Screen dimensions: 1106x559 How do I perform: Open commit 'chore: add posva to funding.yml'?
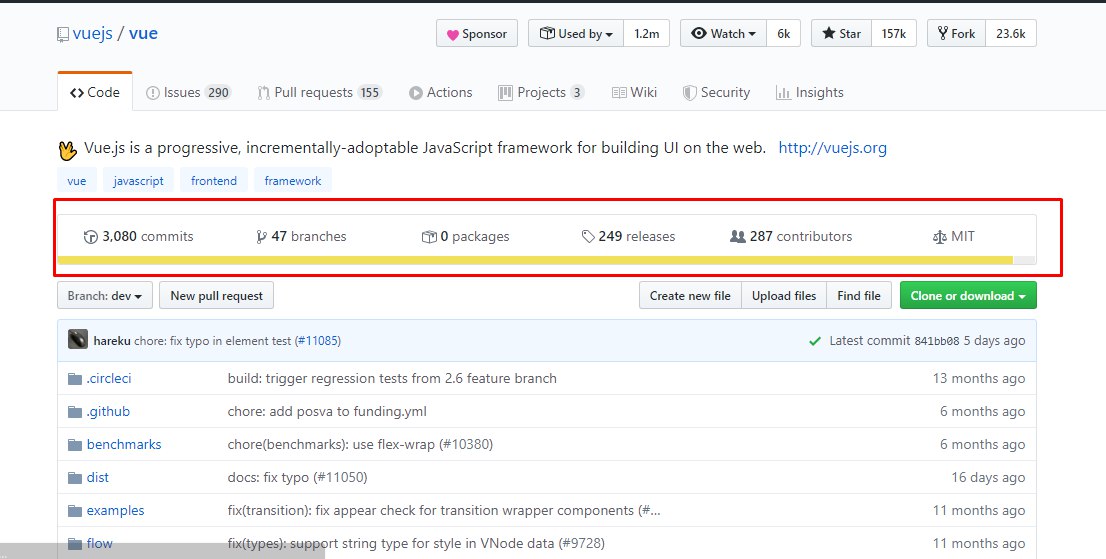(x=327, y=412)
